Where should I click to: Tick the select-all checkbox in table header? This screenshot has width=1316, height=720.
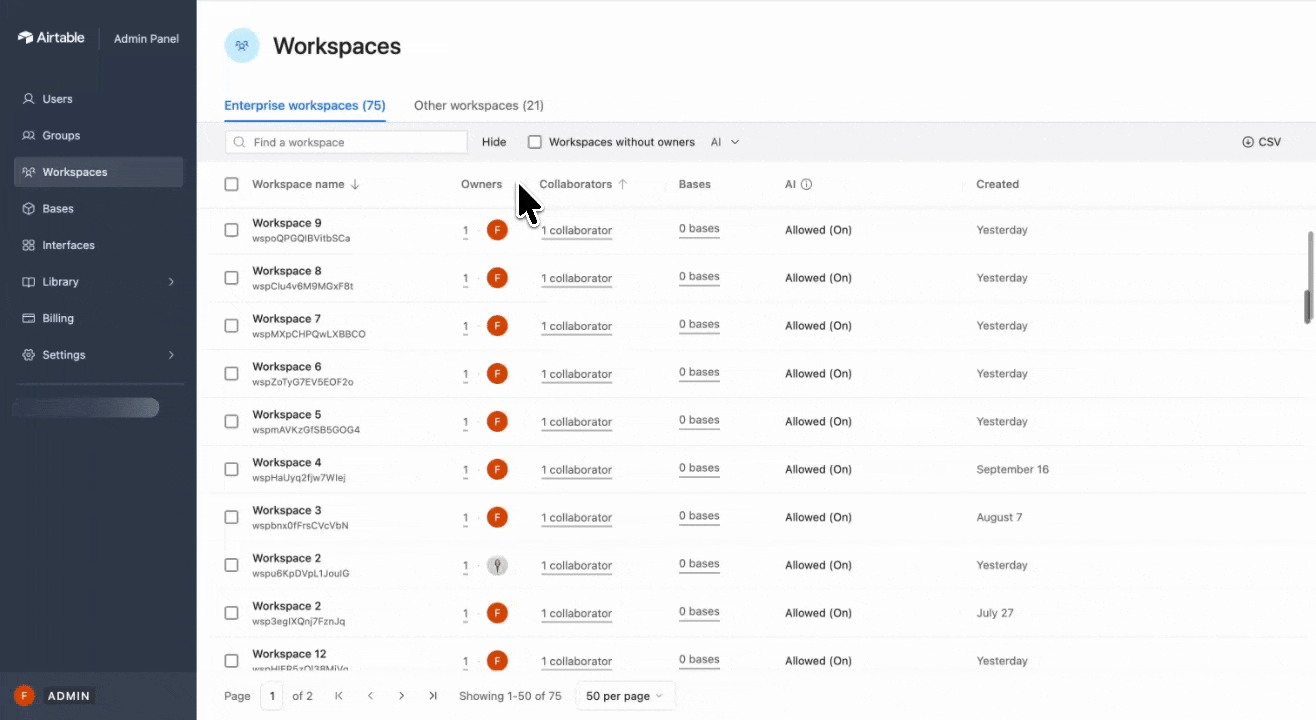point(232,184)
